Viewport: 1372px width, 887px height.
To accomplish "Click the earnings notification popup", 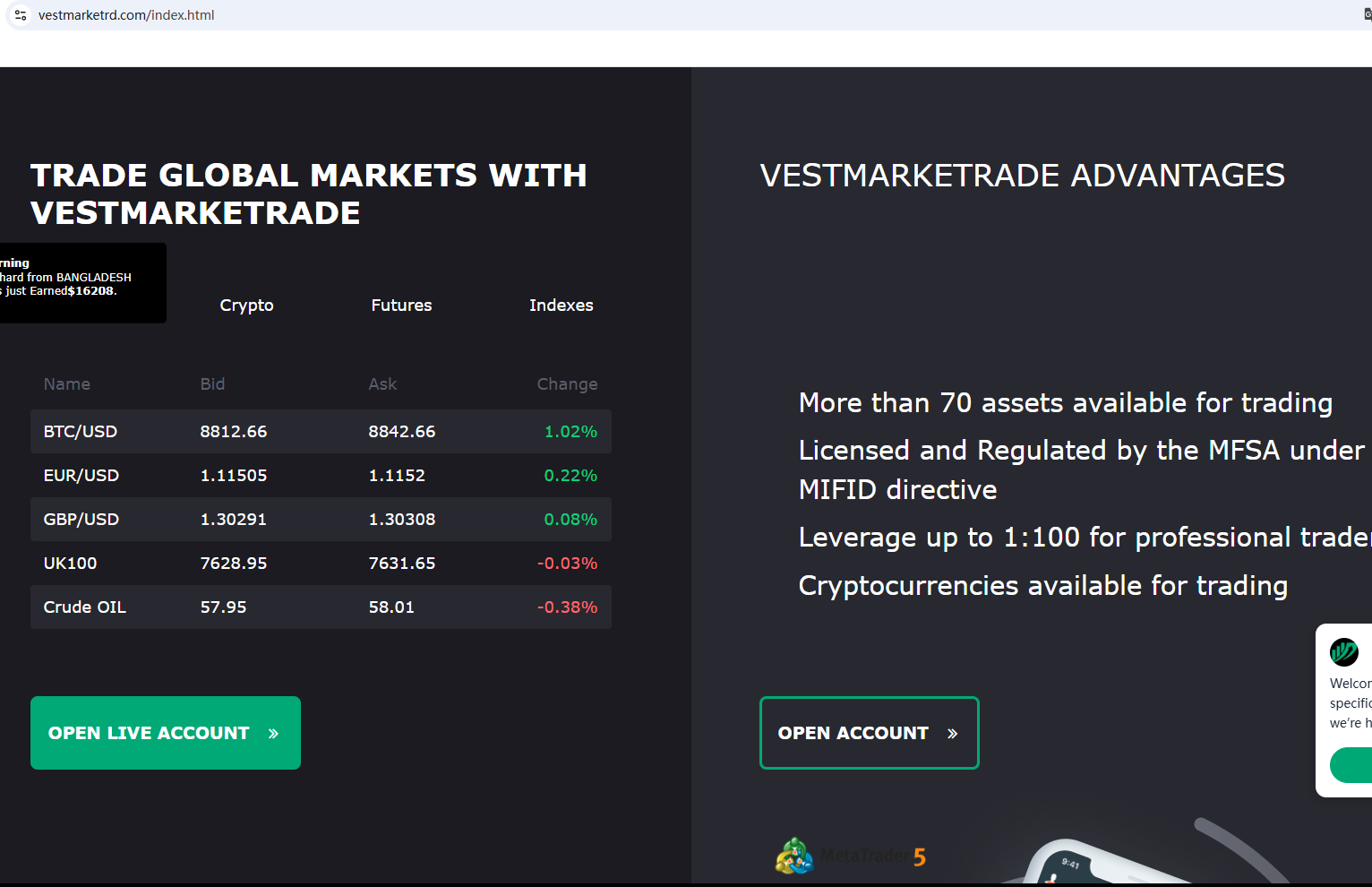I will (81, 282).
